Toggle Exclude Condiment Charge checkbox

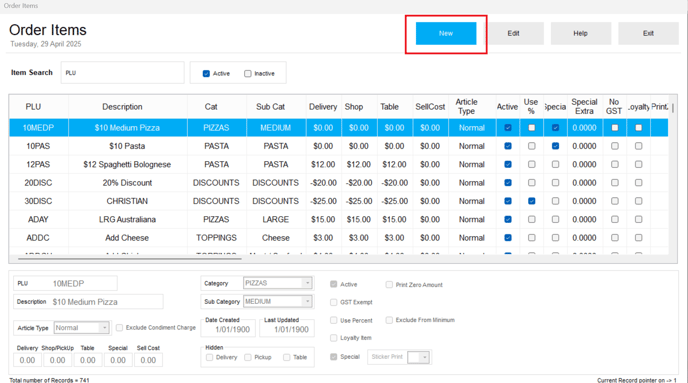tap(119, 328)
